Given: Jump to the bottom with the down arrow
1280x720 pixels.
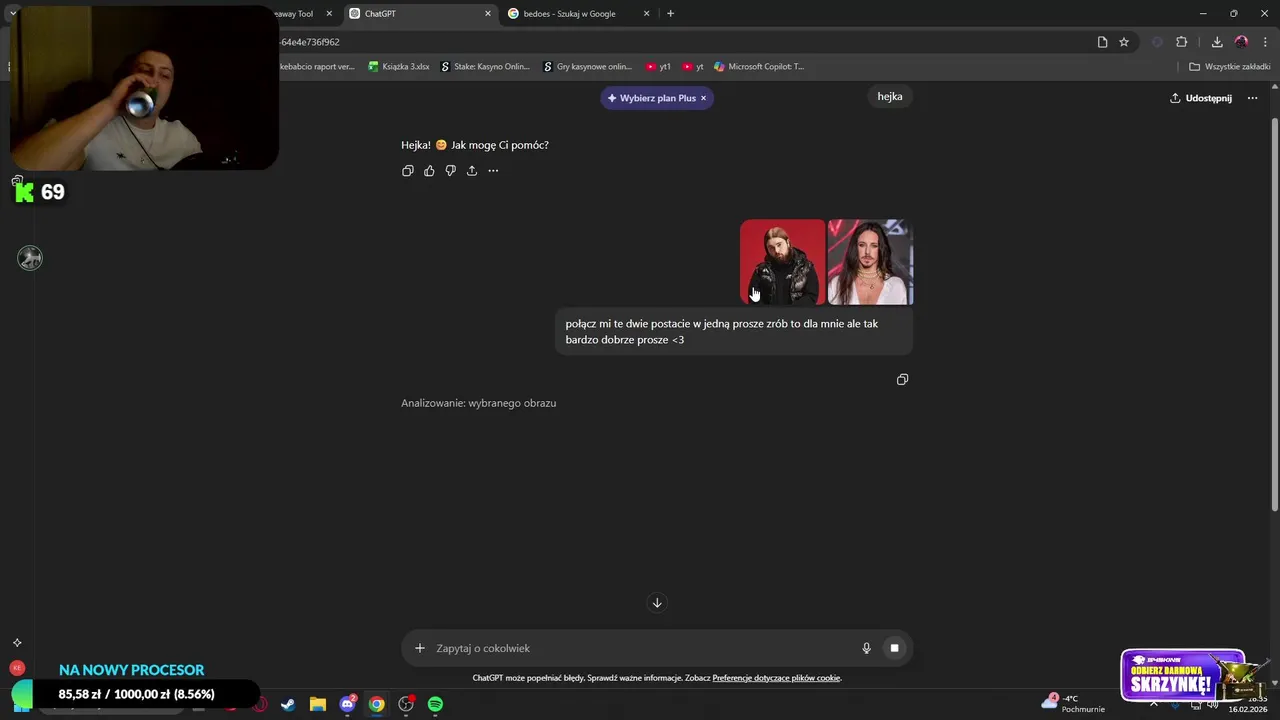Looking at the screenshot, I should (x=657, y=602).
